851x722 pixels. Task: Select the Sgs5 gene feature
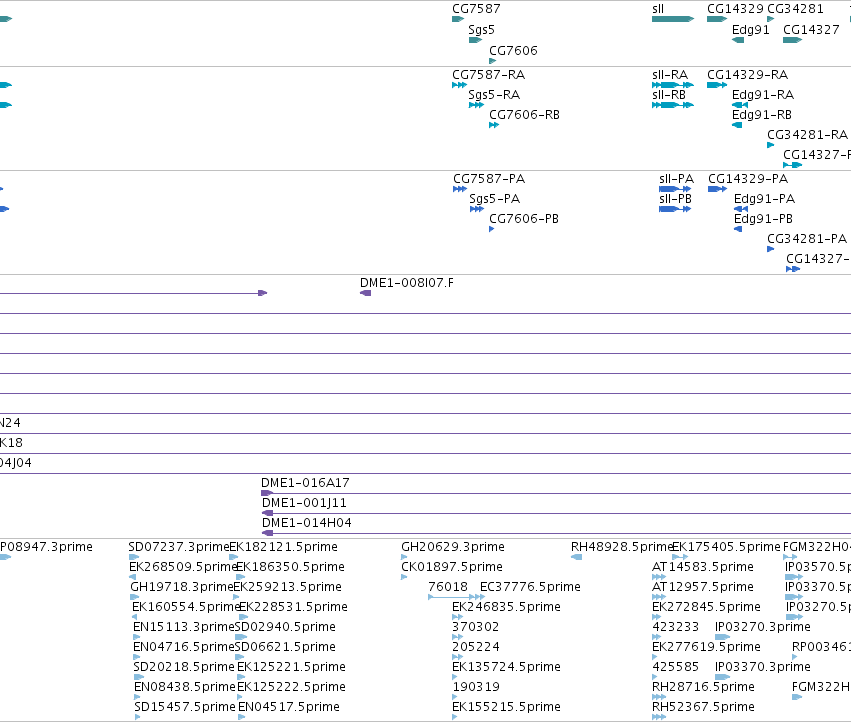(x=475, y=40)
